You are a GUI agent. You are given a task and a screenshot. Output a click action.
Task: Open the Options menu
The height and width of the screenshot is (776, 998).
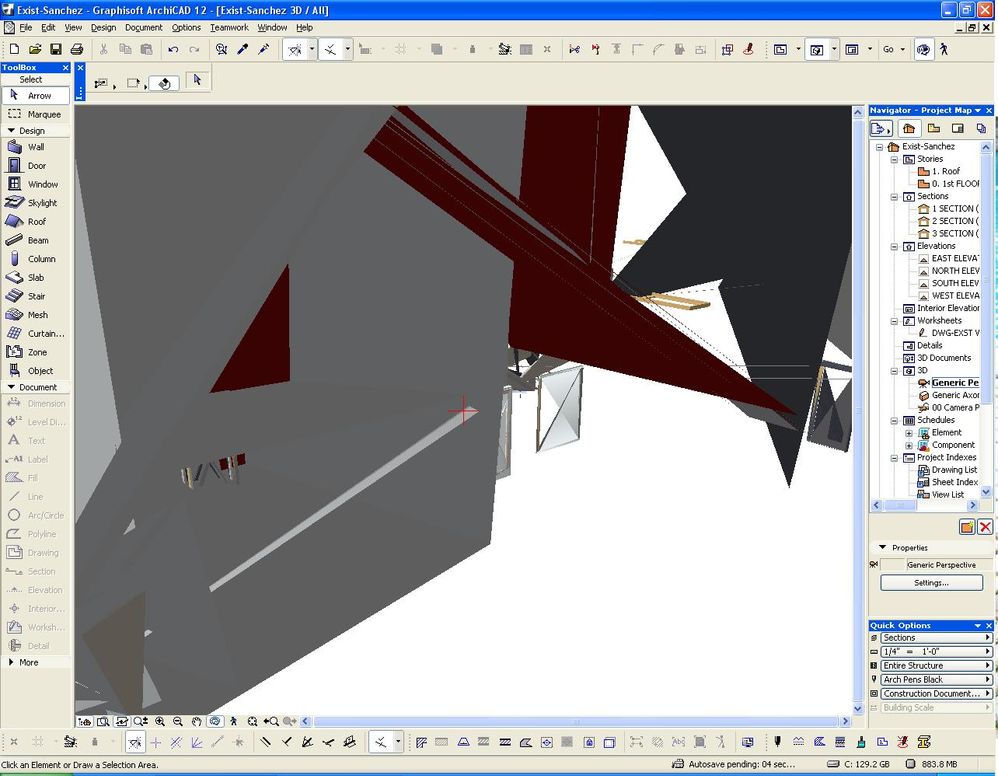186,27
